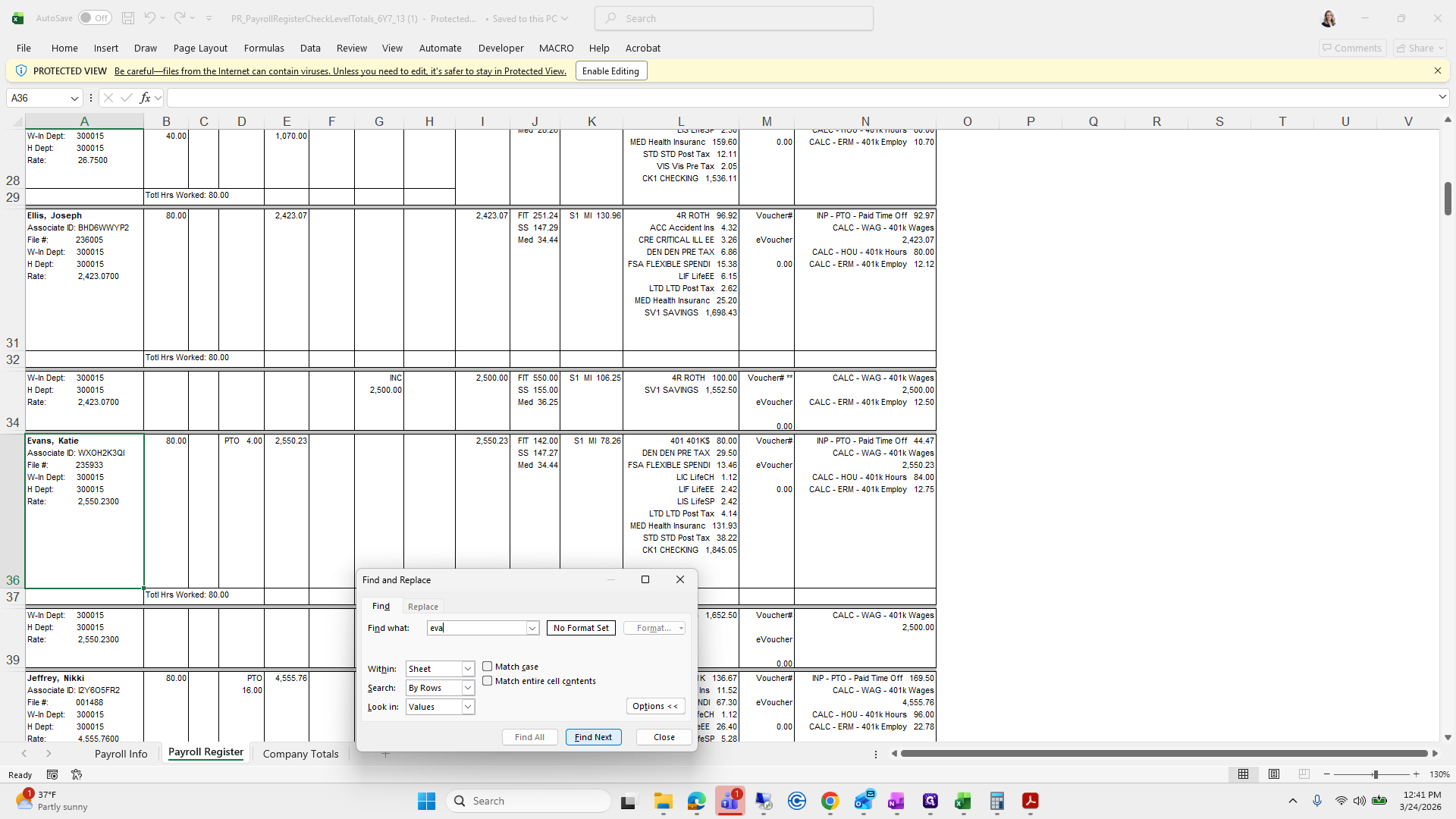Open Adobe Acrobat from taskbar

coord(1030,801)
